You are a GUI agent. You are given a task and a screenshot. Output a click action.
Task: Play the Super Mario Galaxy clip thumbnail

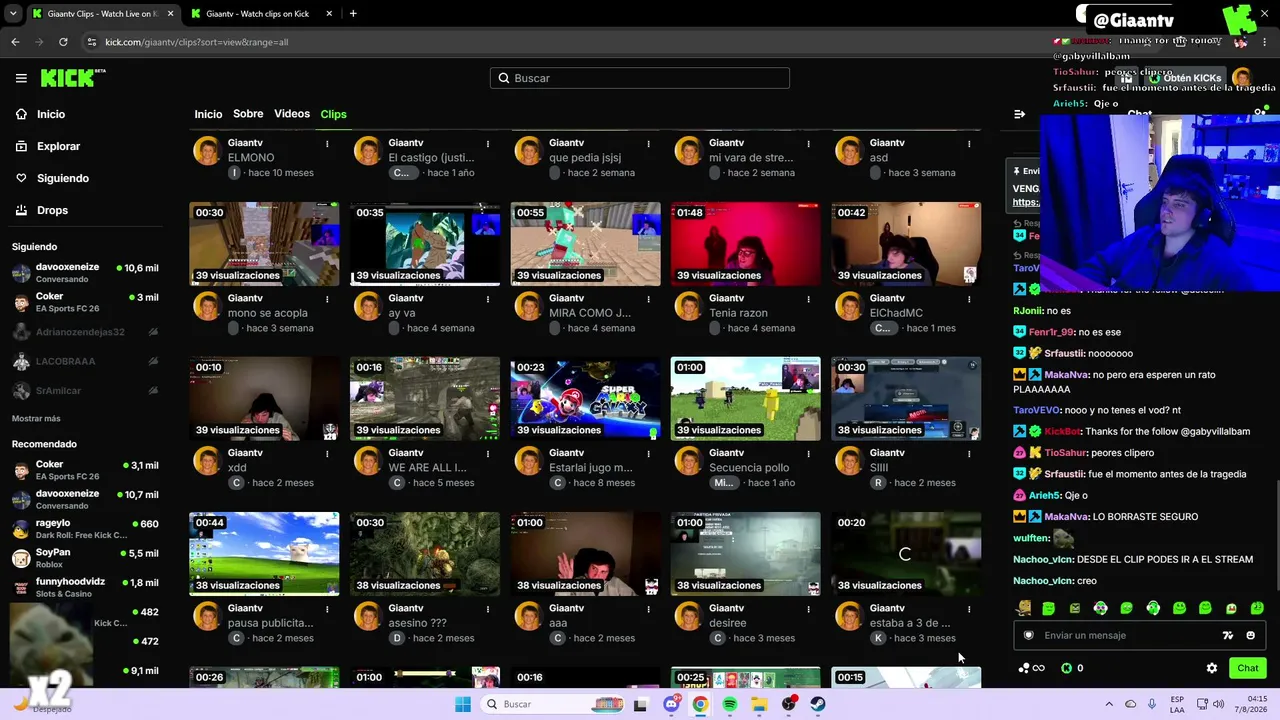[585, 399]
